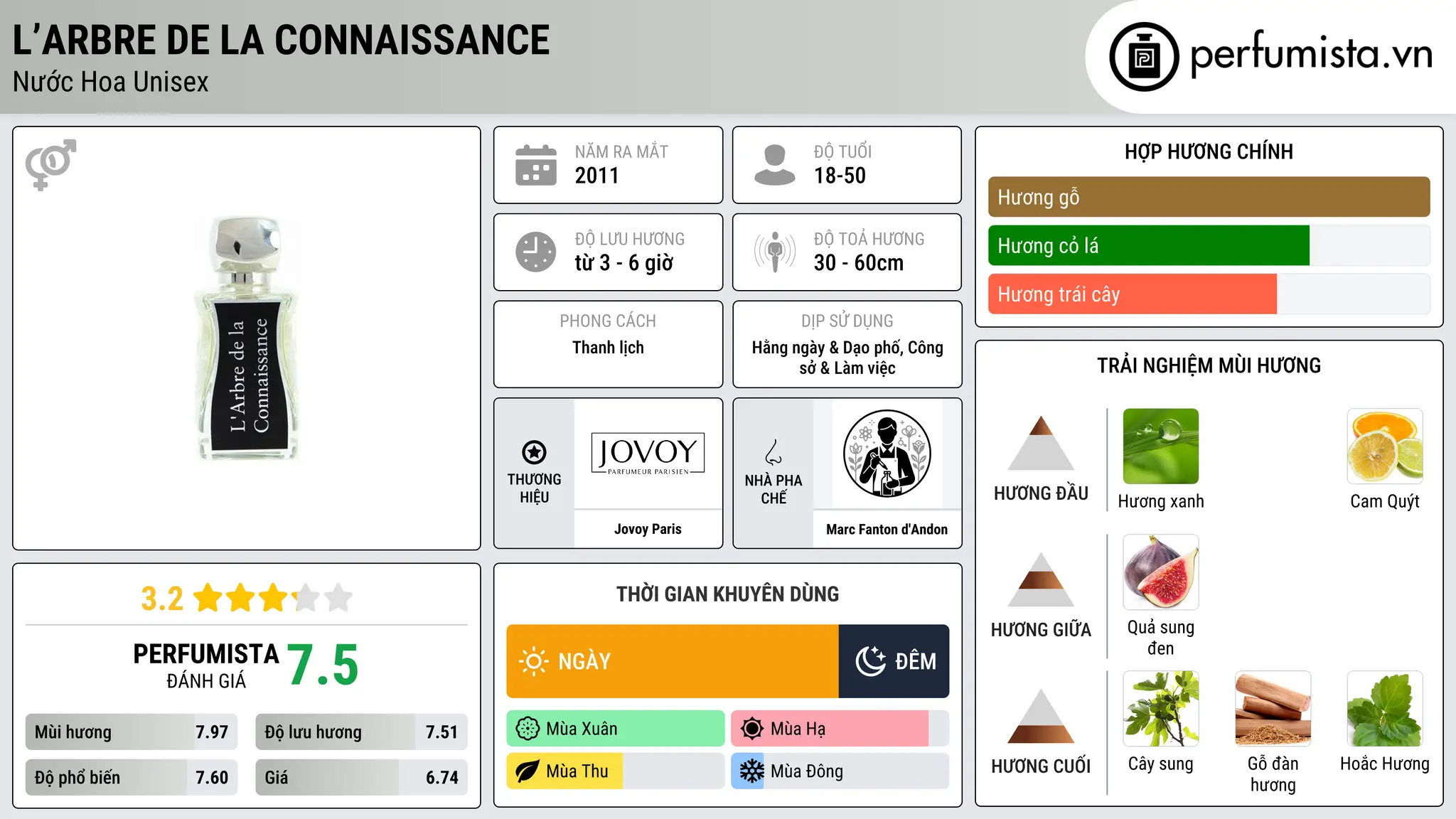Screen dimensions: 1456x819
Task: Click the clock icon beside Độ lưu hương
Action: tap(536, 252)
